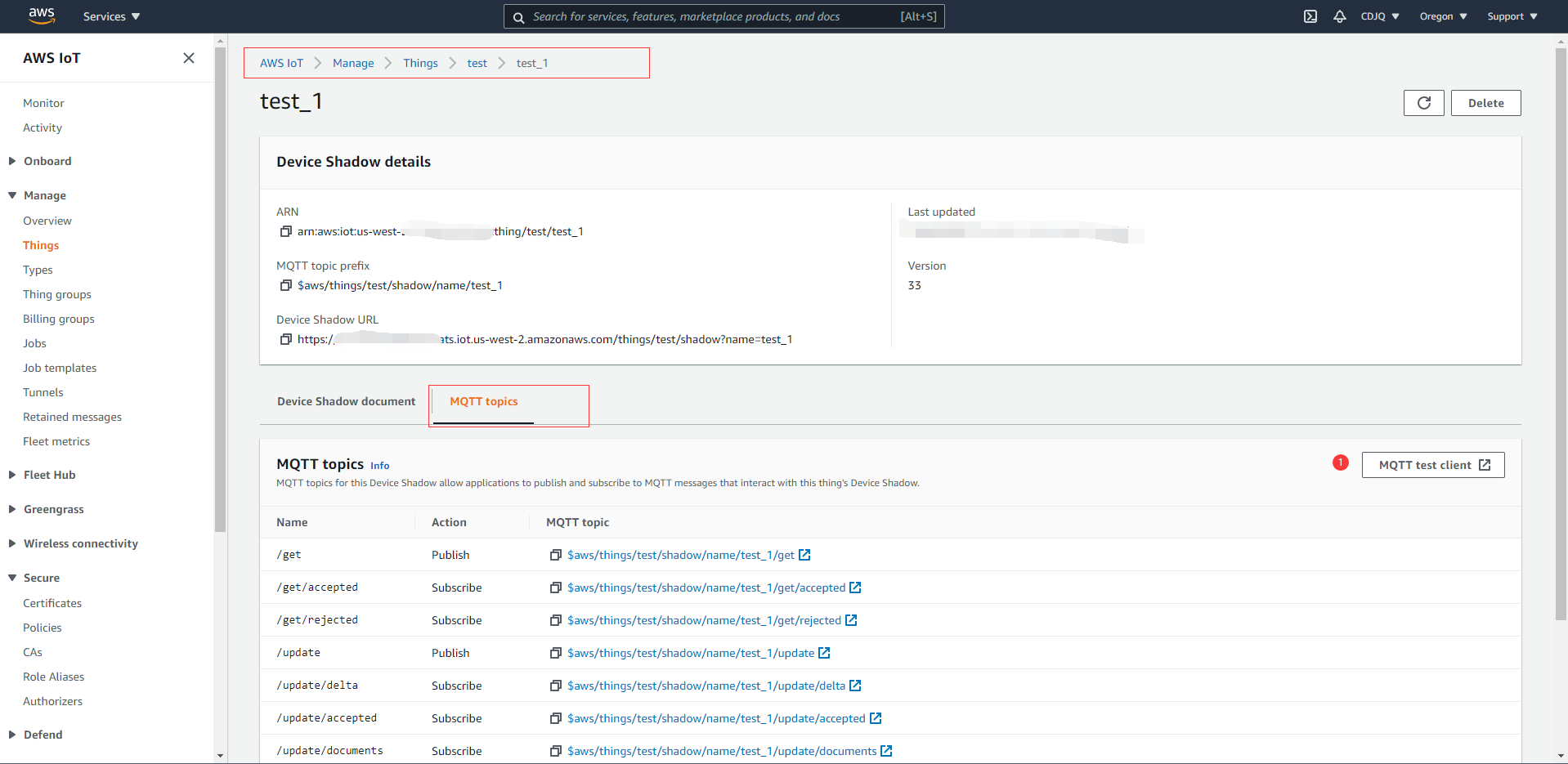
Task: Copy the /get/rejected MQTT topic
Action: click(x=556, y=620)
